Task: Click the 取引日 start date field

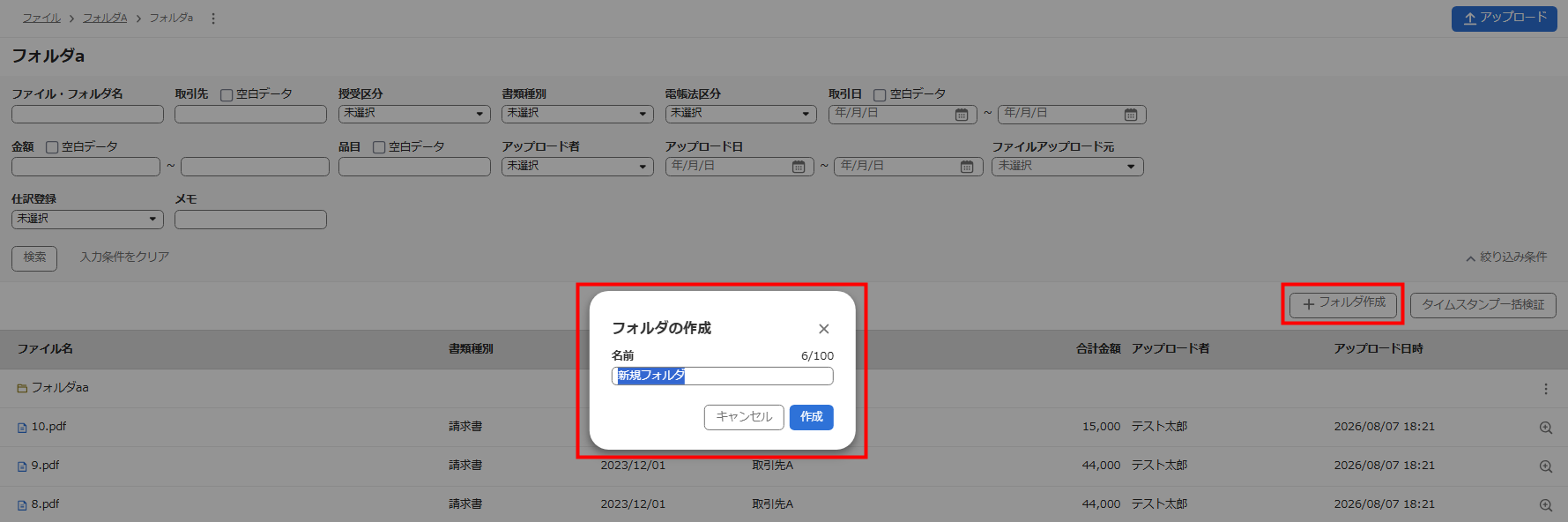Action: point(903,114)
